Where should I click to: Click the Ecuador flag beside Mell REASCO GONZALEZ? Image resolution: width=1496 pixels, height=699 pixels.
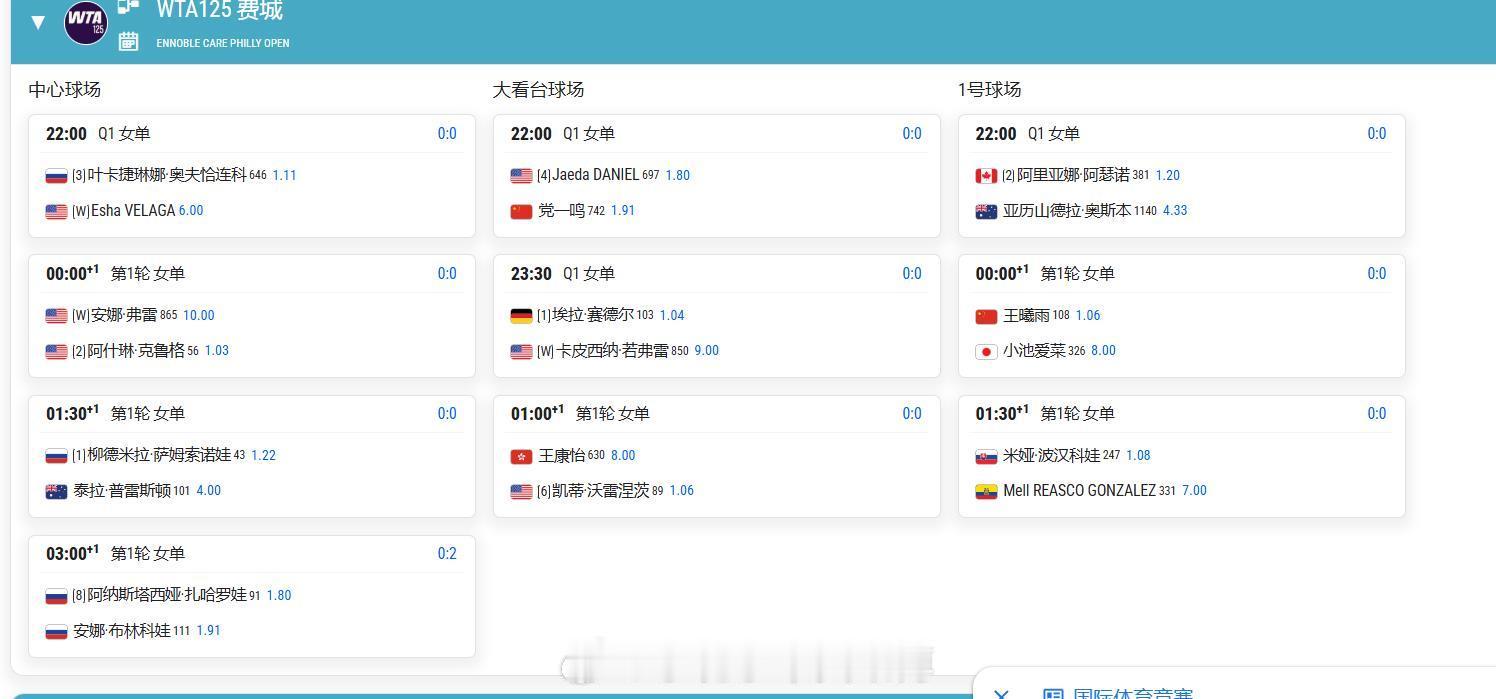986,492
